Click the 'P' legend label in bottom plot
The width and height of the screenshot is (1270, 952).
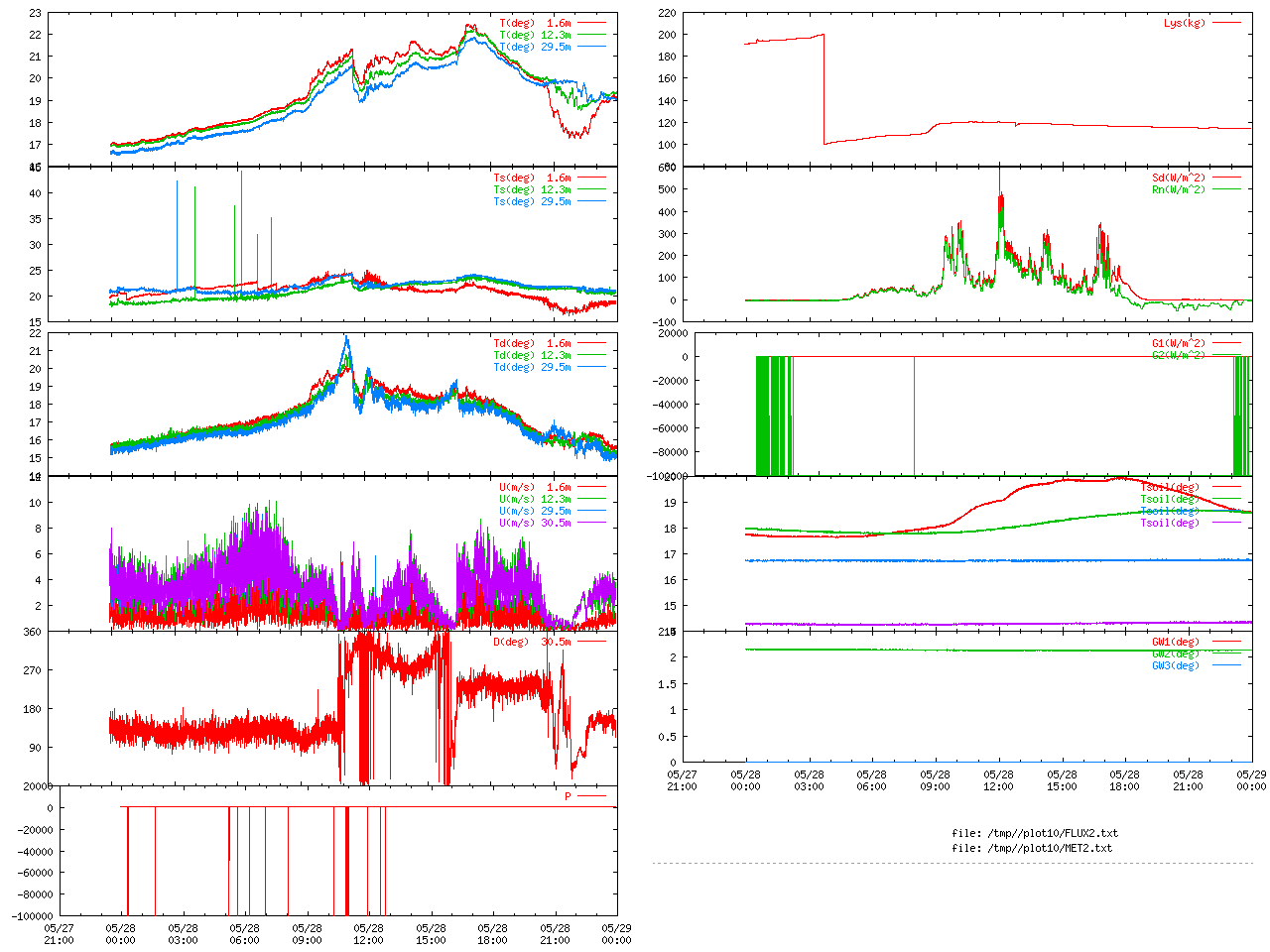569,796
